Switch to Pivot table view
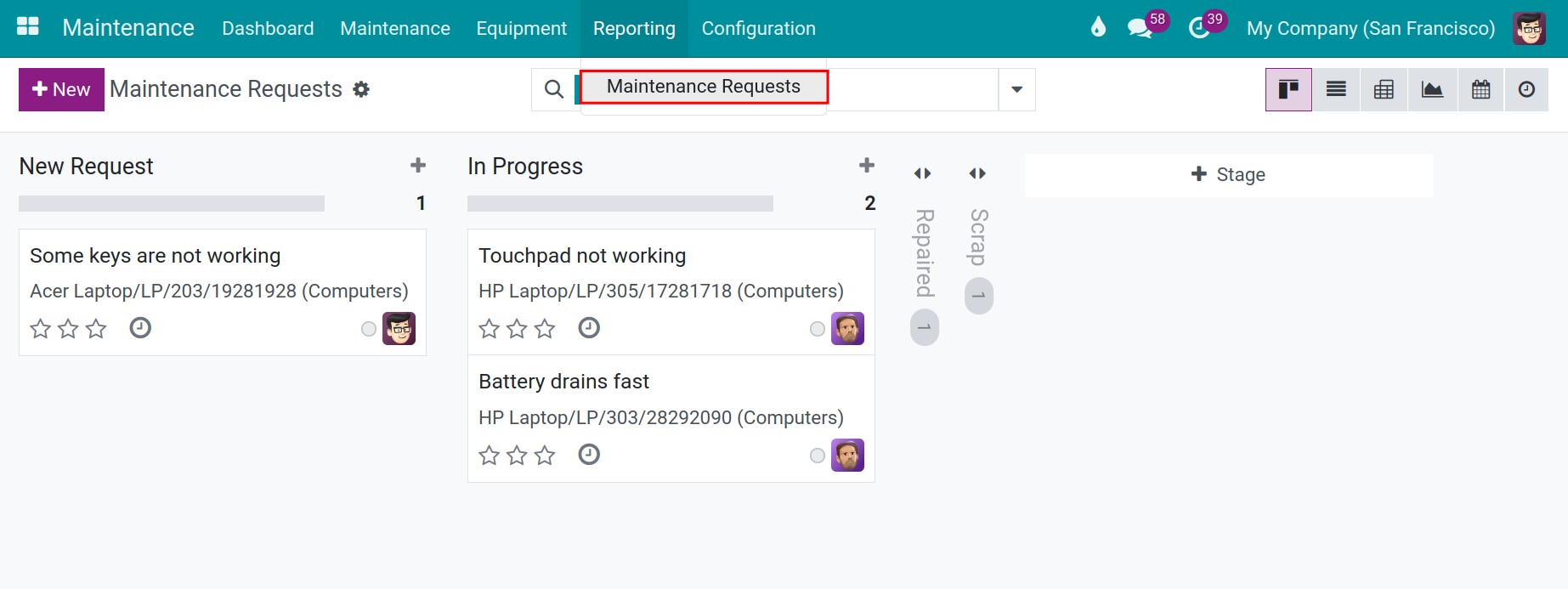The width and height of the screenshot is (1568, 589). [x=1384, y=89]
